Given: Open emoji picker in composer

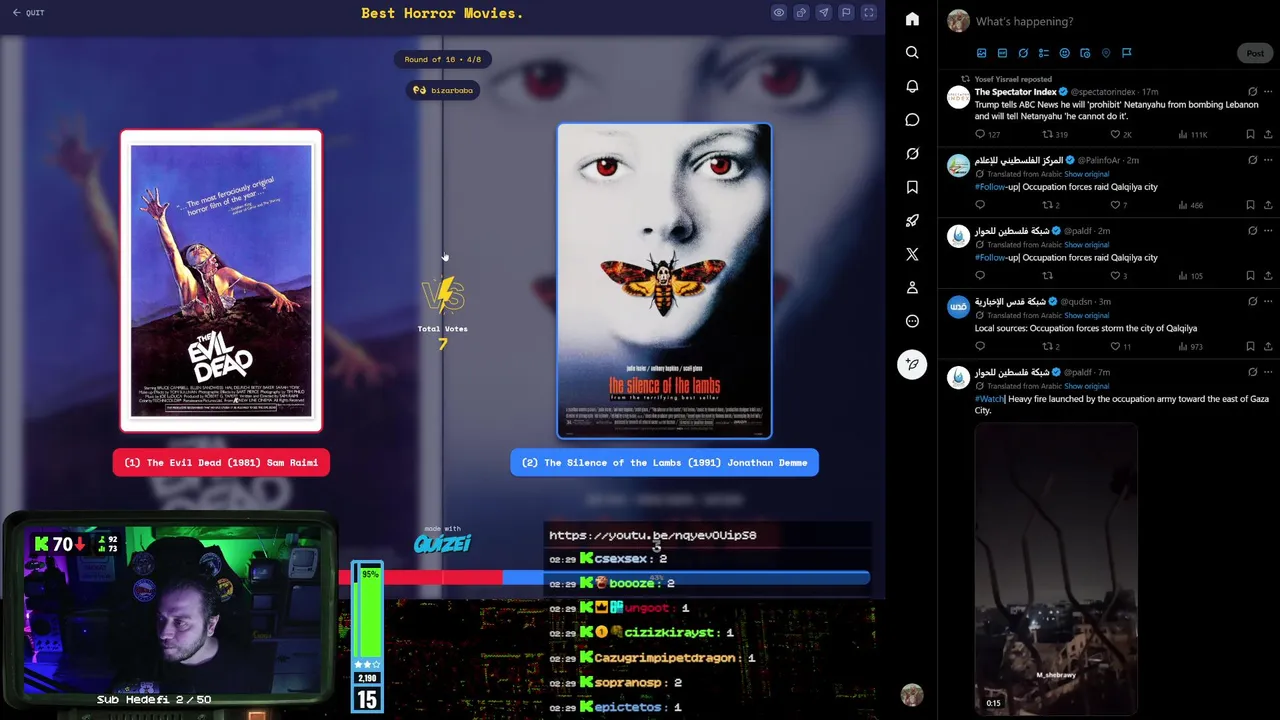Looking at the screenshot, I should [x=1064, y=53].
